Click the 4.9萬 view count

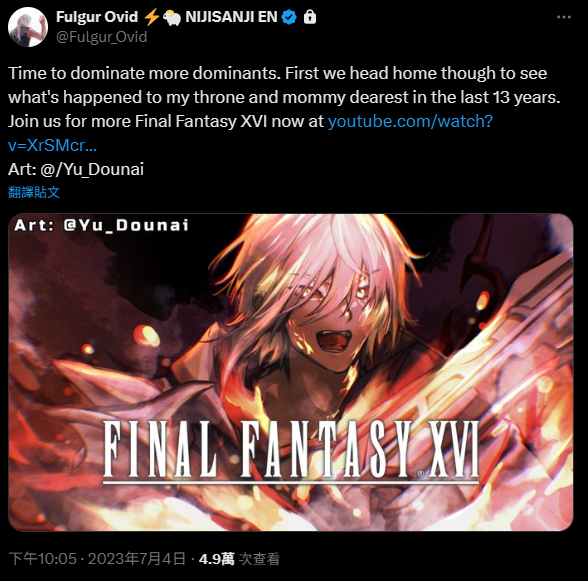click(x=216, y=559)
